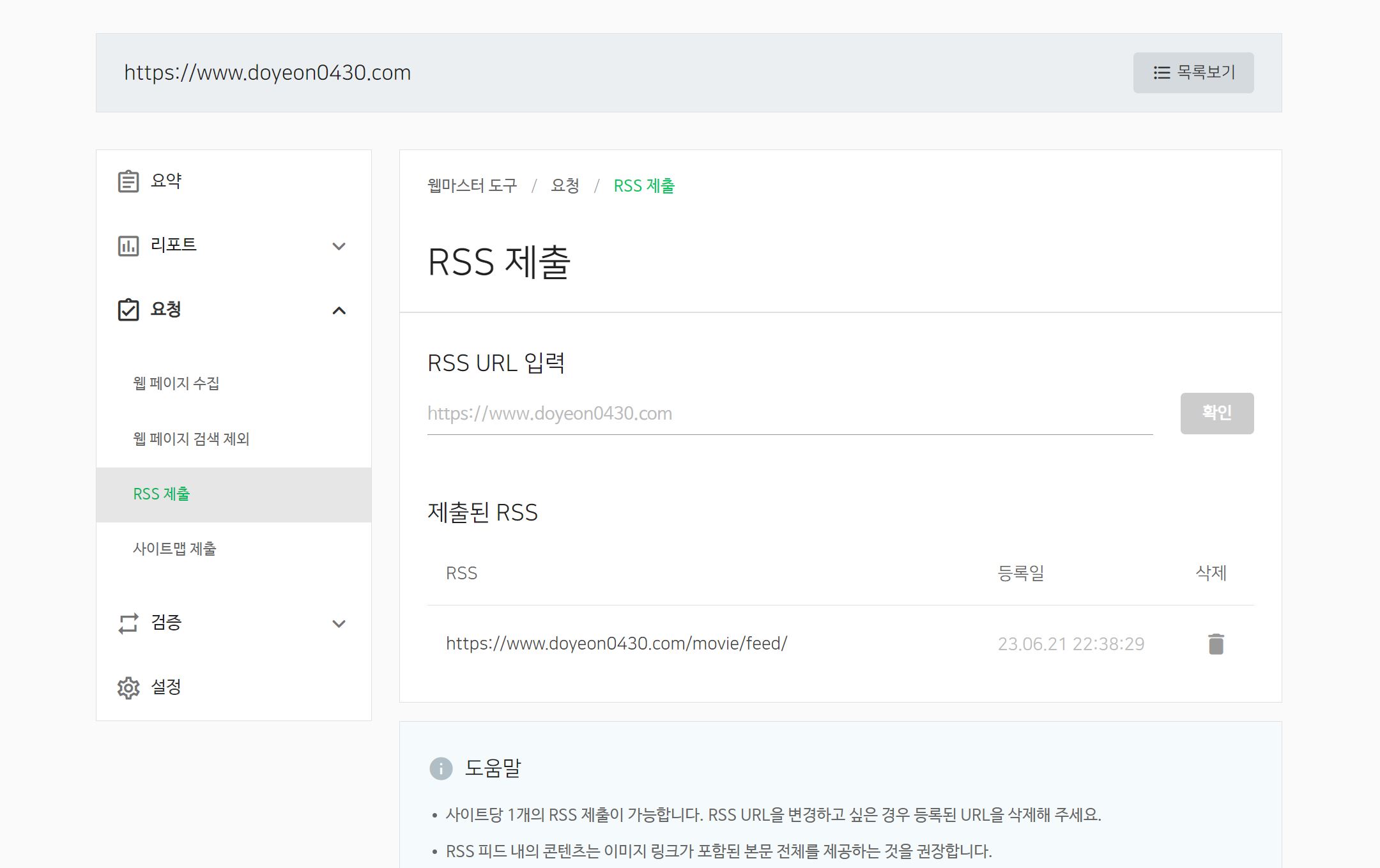Click the RSS column header
Image resolution: width=1380 pixels, height=868 pixels.
(461, 573)
